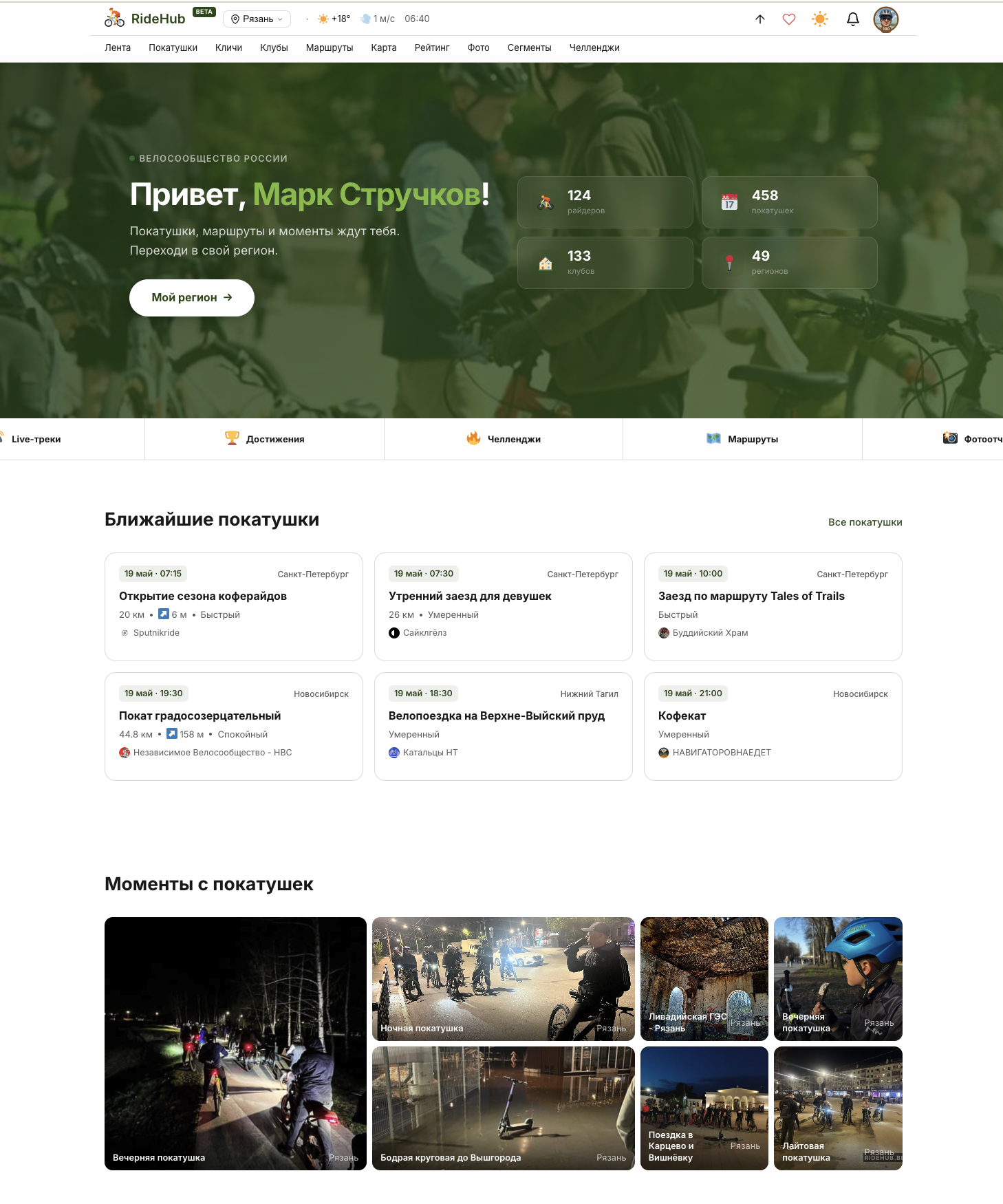Viewport: 1003px width, 1204px height.
Task: Click the scroll-to-top arrow icon in header
Action: coord(760,19)
